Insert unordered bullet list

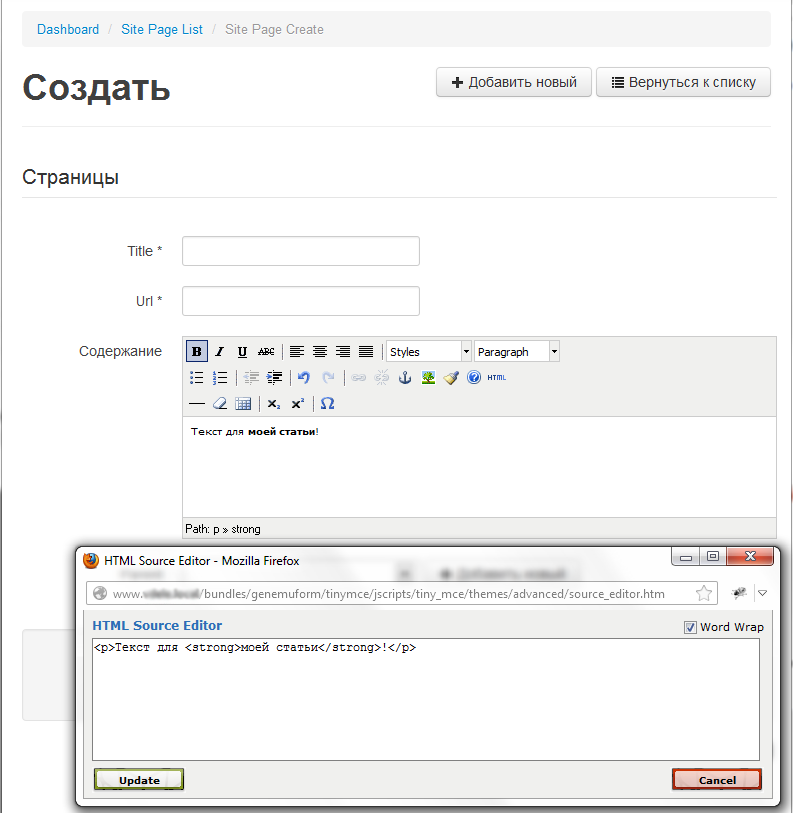tap(197, 377)
